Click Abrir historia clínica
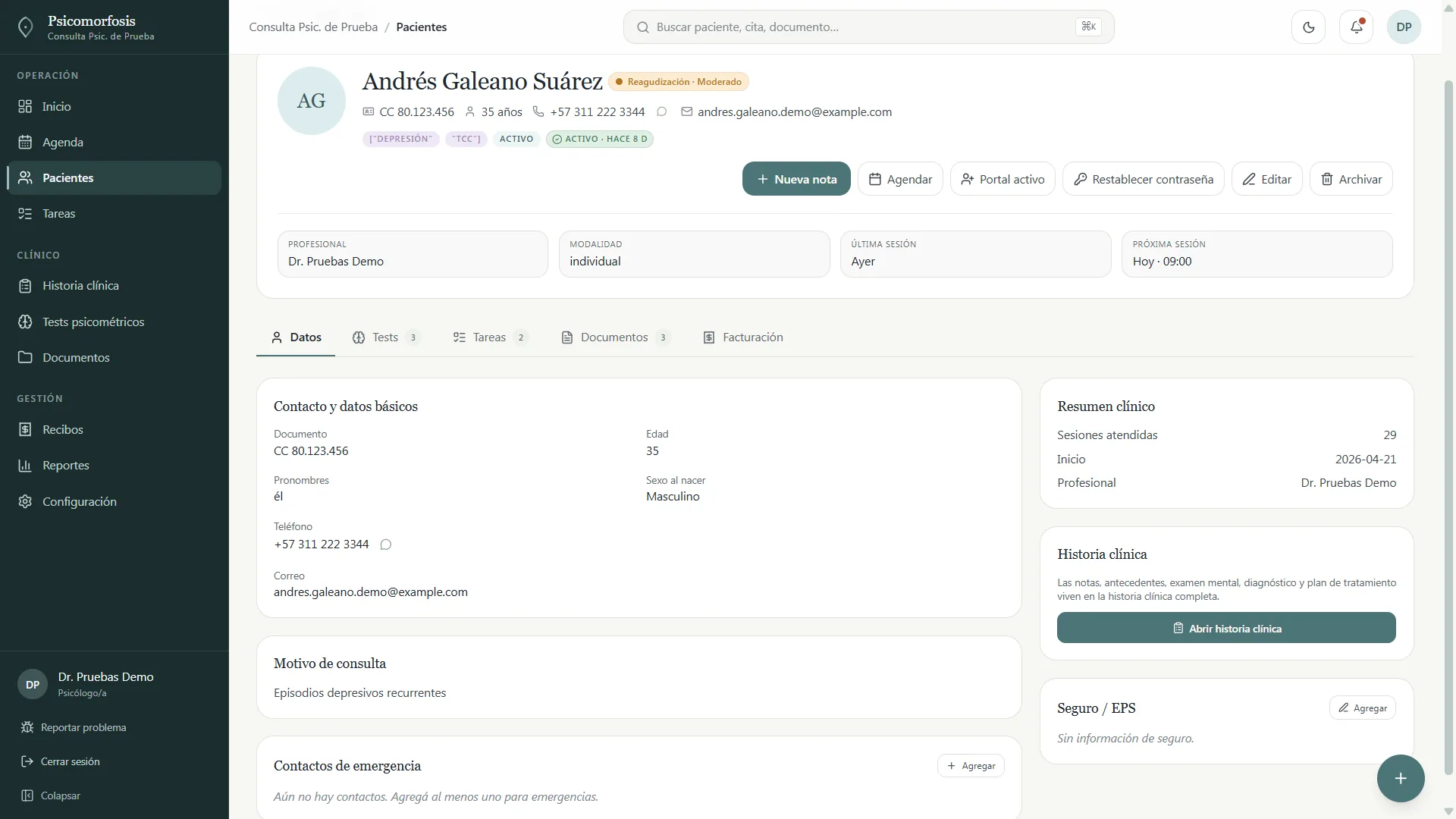 (x=1226, y=629)
